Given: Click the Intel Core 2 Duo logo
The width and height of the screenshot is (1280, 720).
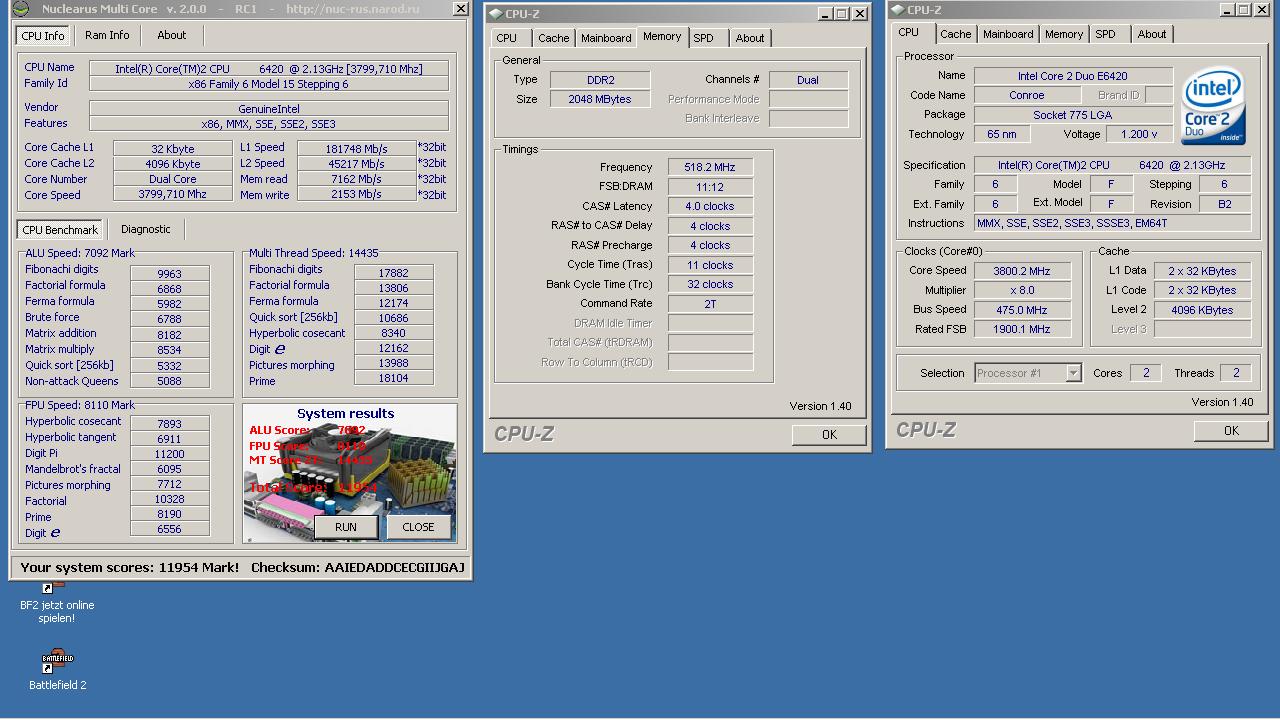Looking at the screenshot, I should pyautogui.click(x=1213, y=105).
